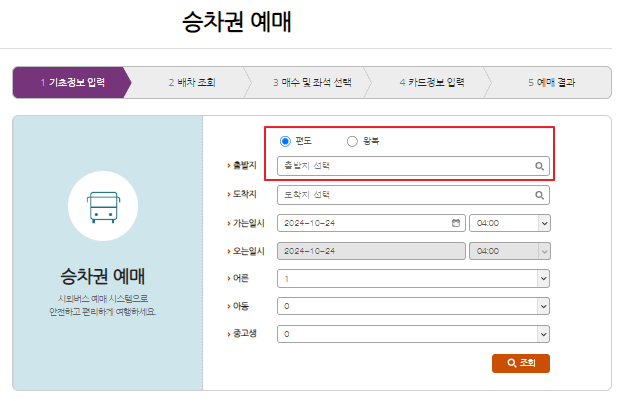The image size is (625, 401).
Task: Open the 오는일시 time dropdown
Action: pos(510,251)
